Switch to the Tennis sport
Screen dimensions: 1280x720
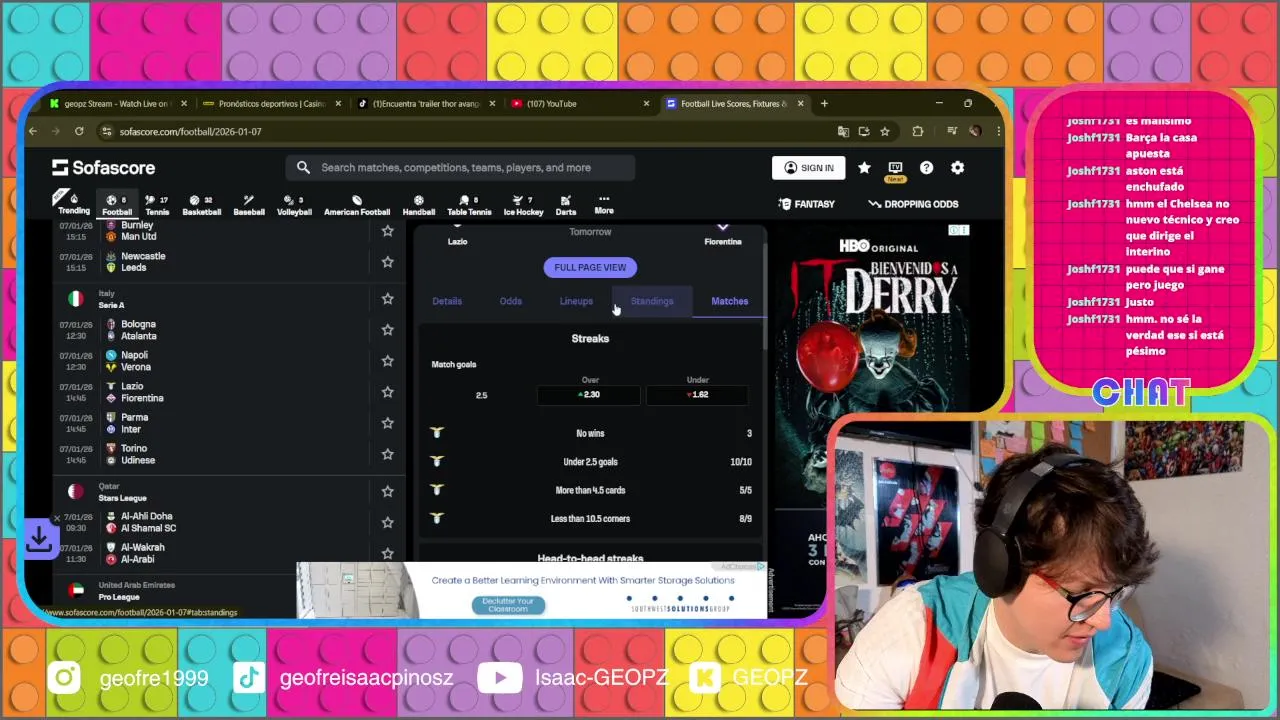157,204
